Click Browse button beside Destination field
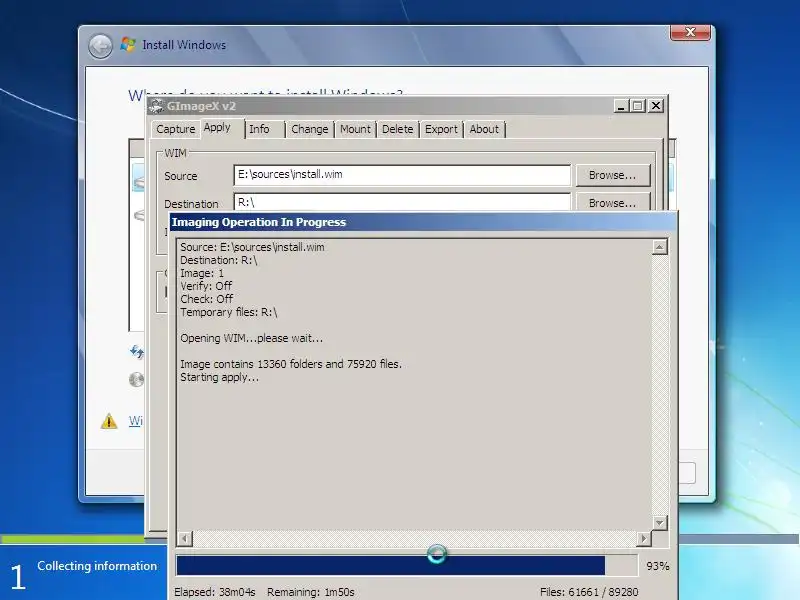This screenshot has width=800, height=600. click(x=613, y=202)
